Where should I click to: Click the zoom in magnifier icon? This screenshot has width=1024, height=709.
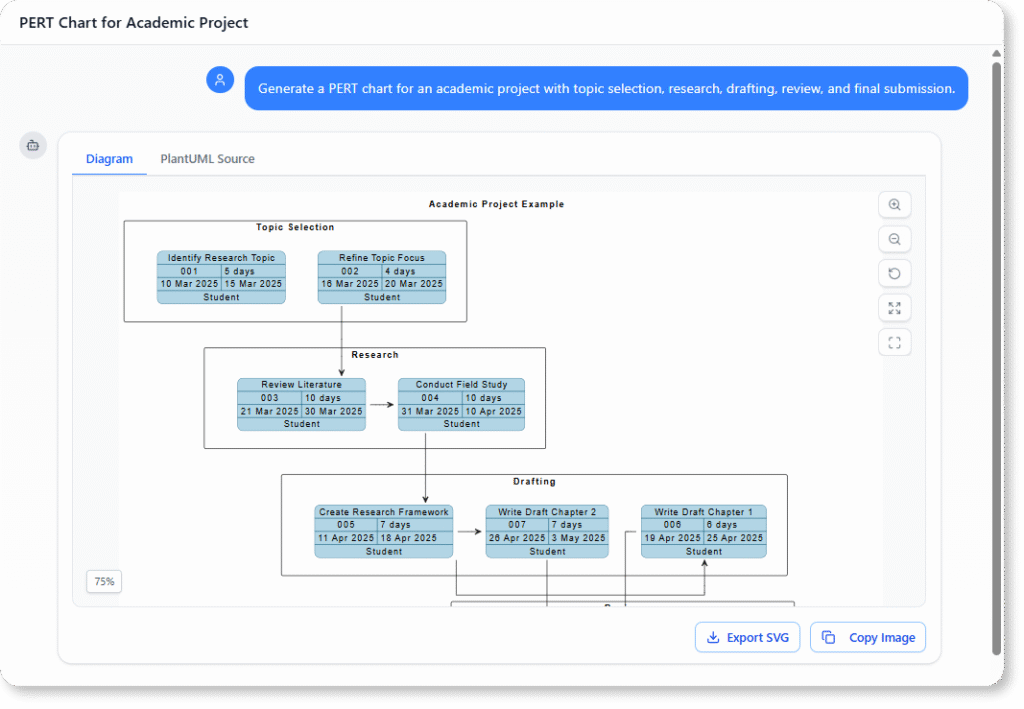(894, 205)
